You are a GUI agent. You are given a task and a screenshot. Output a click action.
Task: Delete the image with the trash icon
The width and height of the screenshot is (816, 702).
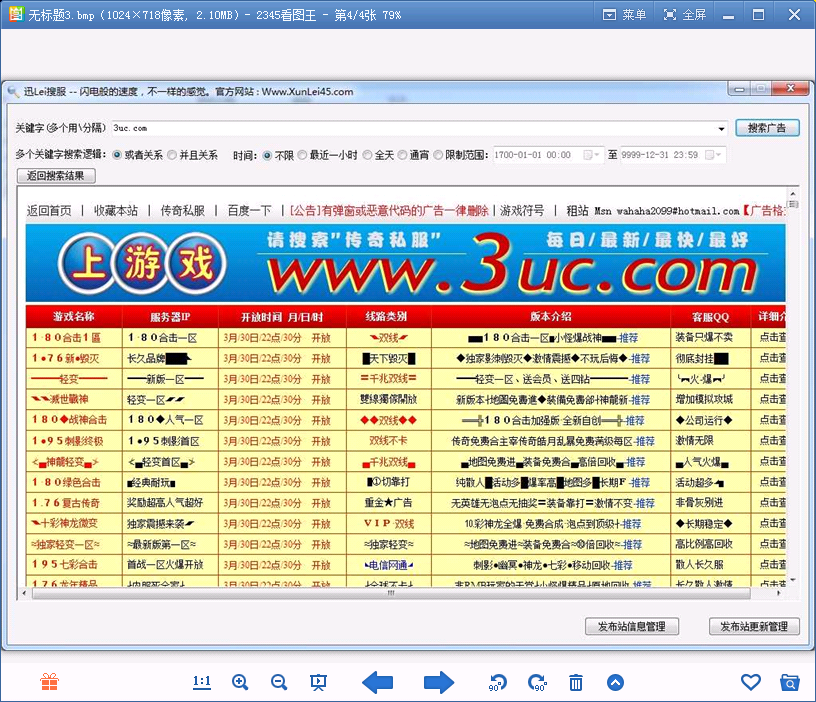(576, 682)
